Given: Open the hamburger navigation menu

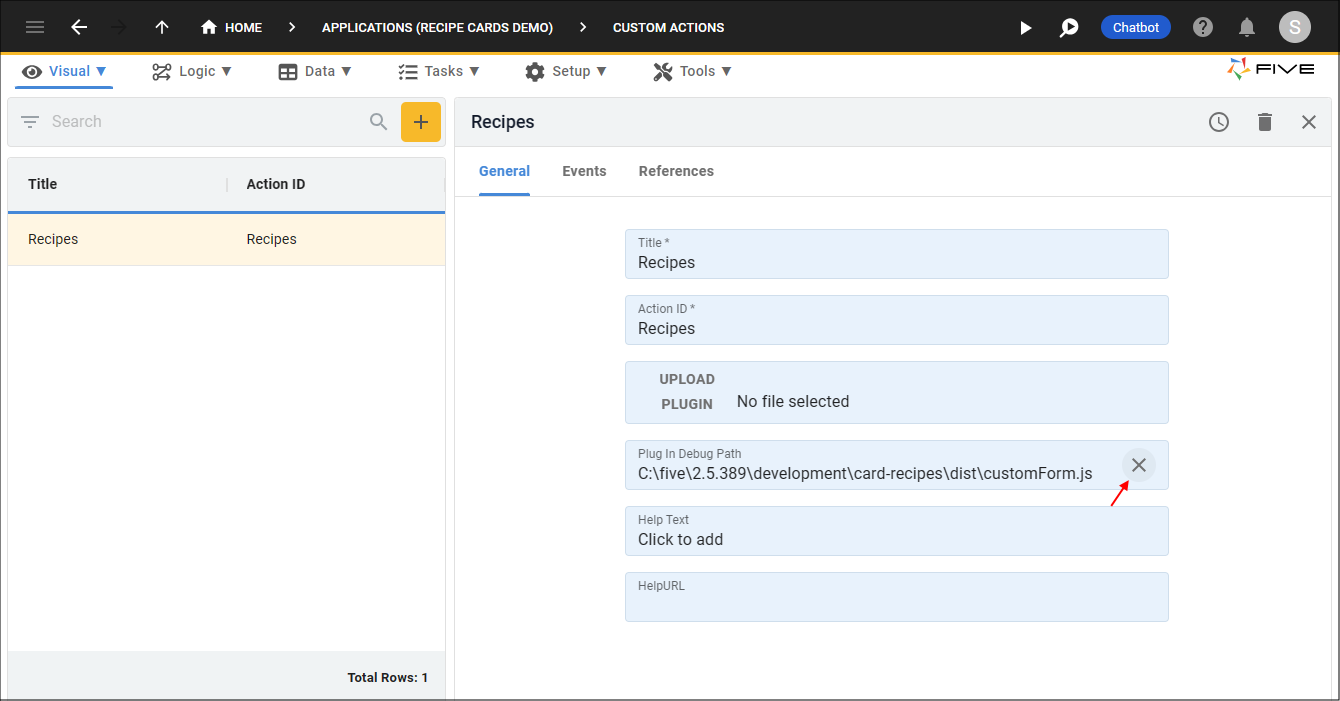Looking at the screenshot, I should [x=35, y=27].
